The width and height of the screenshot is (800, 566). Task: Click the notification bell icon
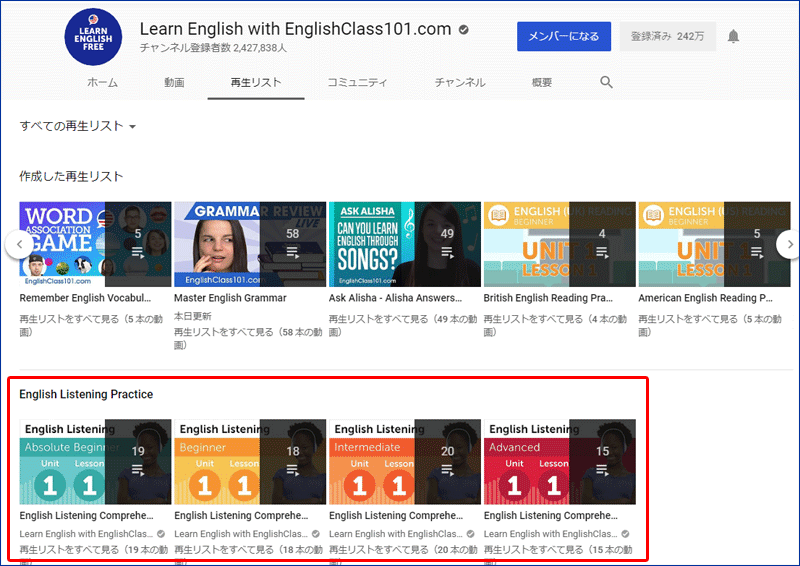point(733,37)
